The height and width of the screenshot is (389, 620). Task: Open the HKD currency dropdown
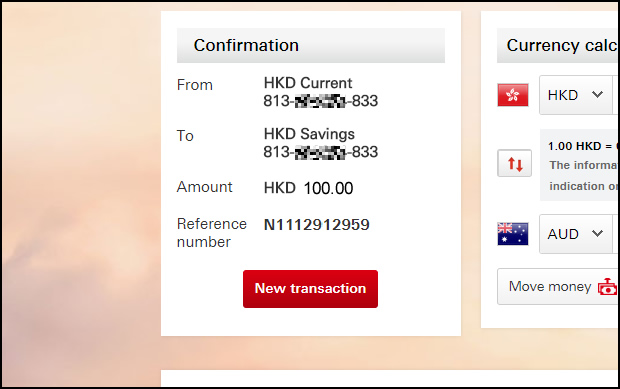point(575,95)
